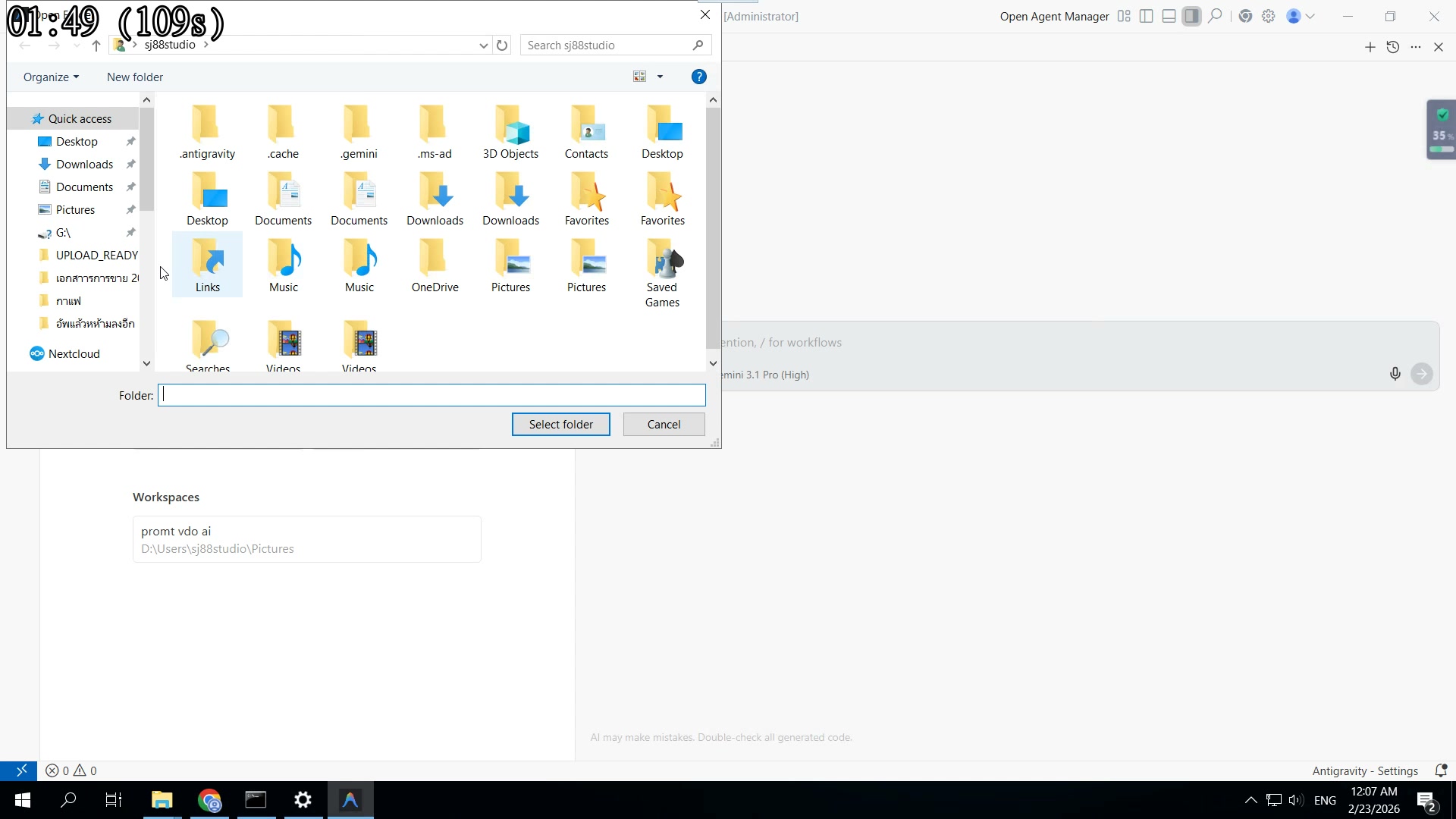Click the refresh button in address bar
This screenshot has width=1456, height=819.
point(502,45)
